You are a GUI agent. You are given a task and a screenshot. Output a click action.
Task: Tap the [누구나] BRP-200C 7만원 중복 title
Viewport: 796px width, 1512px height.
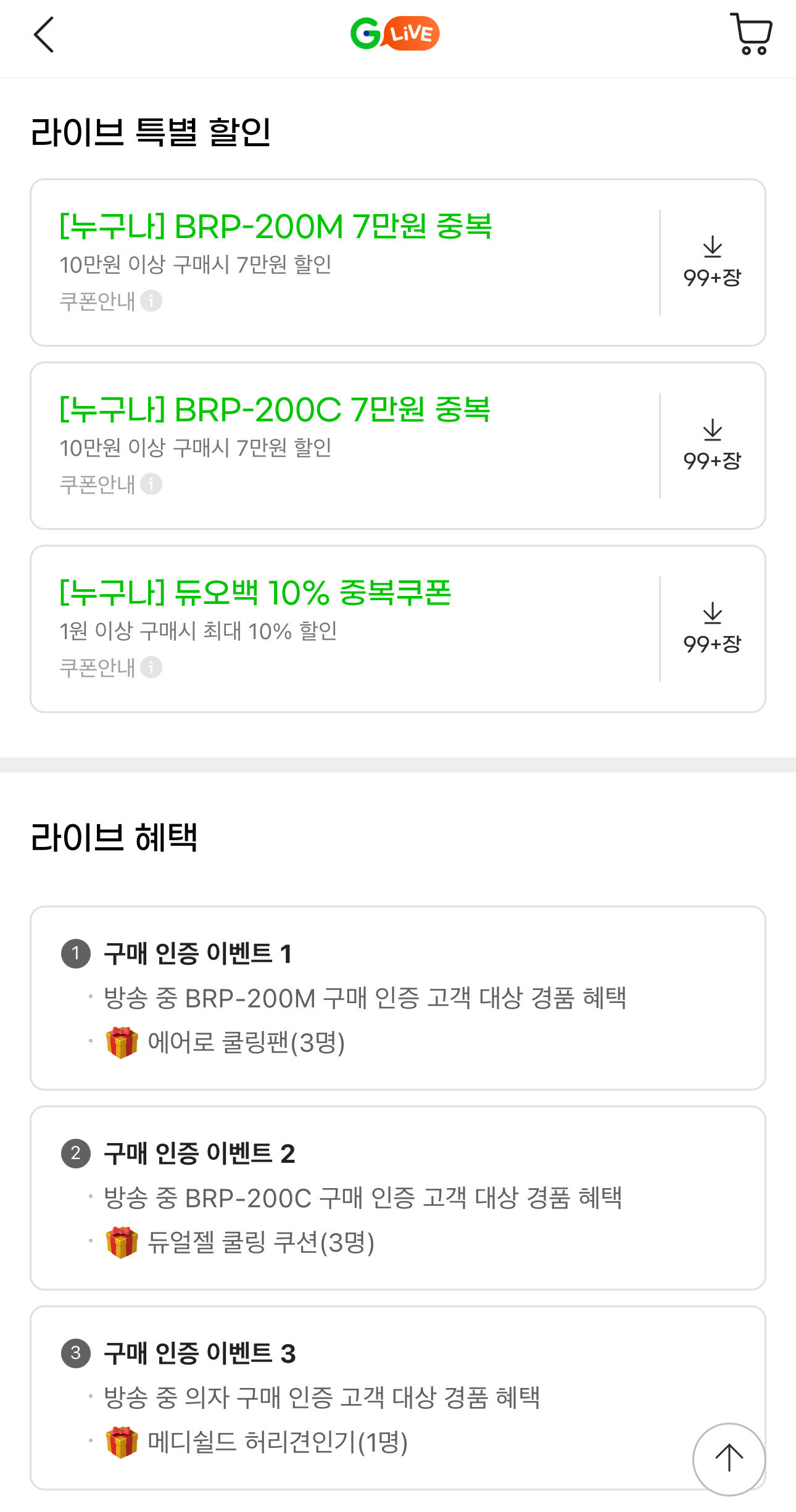[x=275, y=410]
